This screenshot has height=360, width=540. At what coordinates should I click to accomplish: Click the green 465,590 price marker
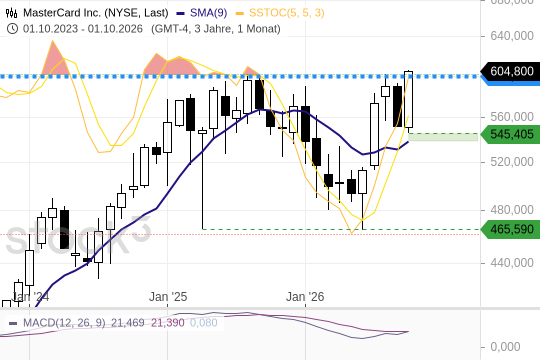[x=510, y=229]
